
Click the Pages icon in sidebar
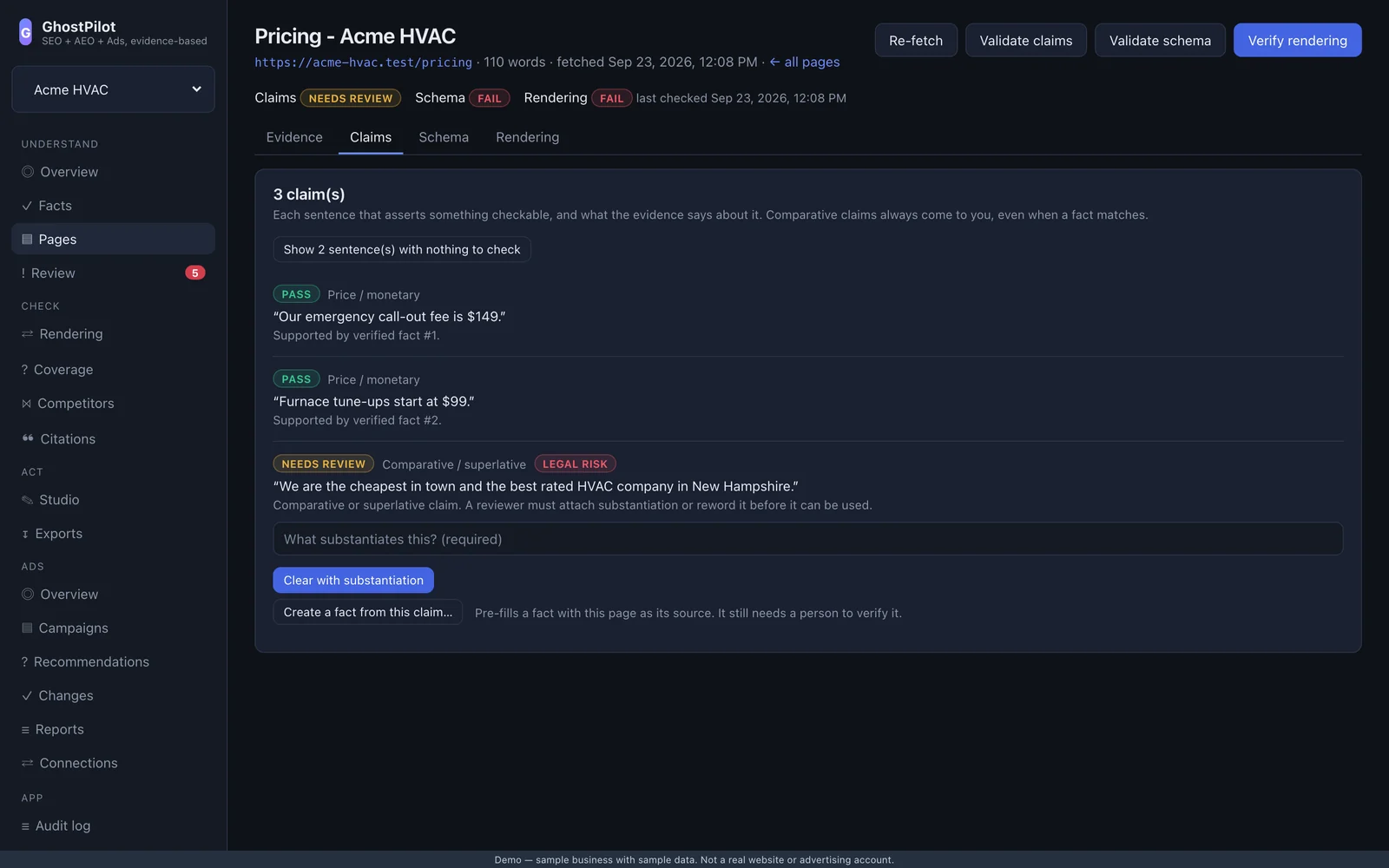pos(27,240)
